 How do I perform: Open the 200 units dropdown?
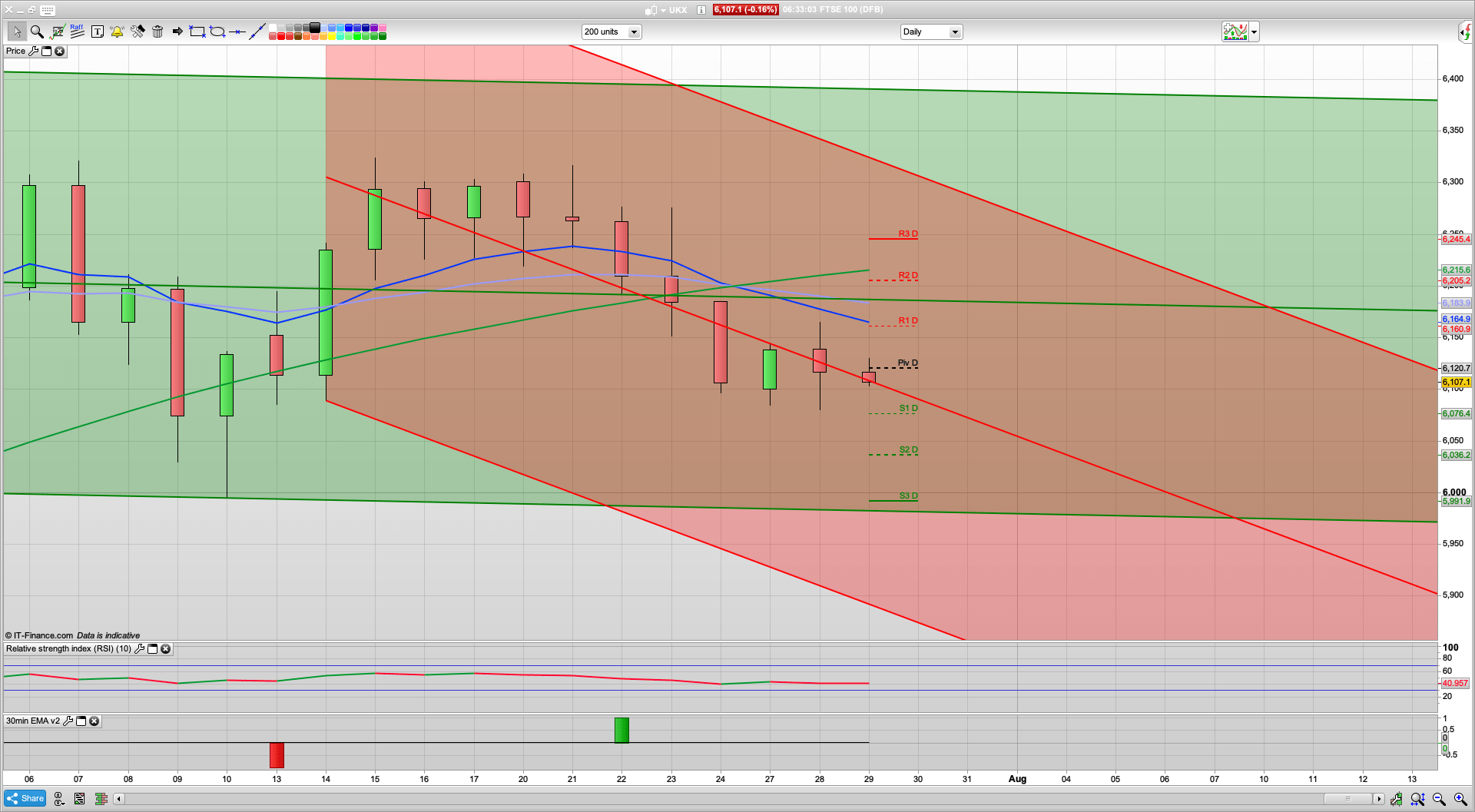pos(634,32)
